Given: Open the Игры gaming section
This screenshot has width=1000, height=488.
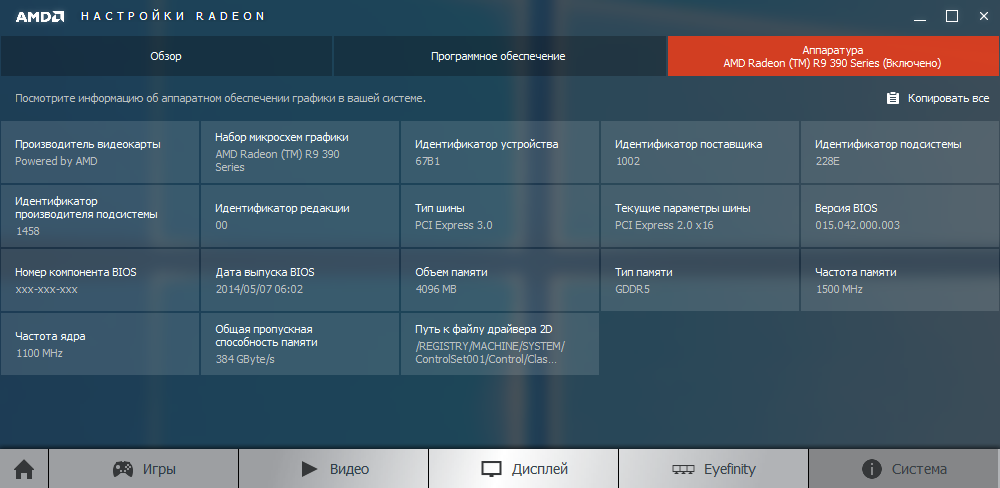Looking at the screenshot, I should [143, 470].
